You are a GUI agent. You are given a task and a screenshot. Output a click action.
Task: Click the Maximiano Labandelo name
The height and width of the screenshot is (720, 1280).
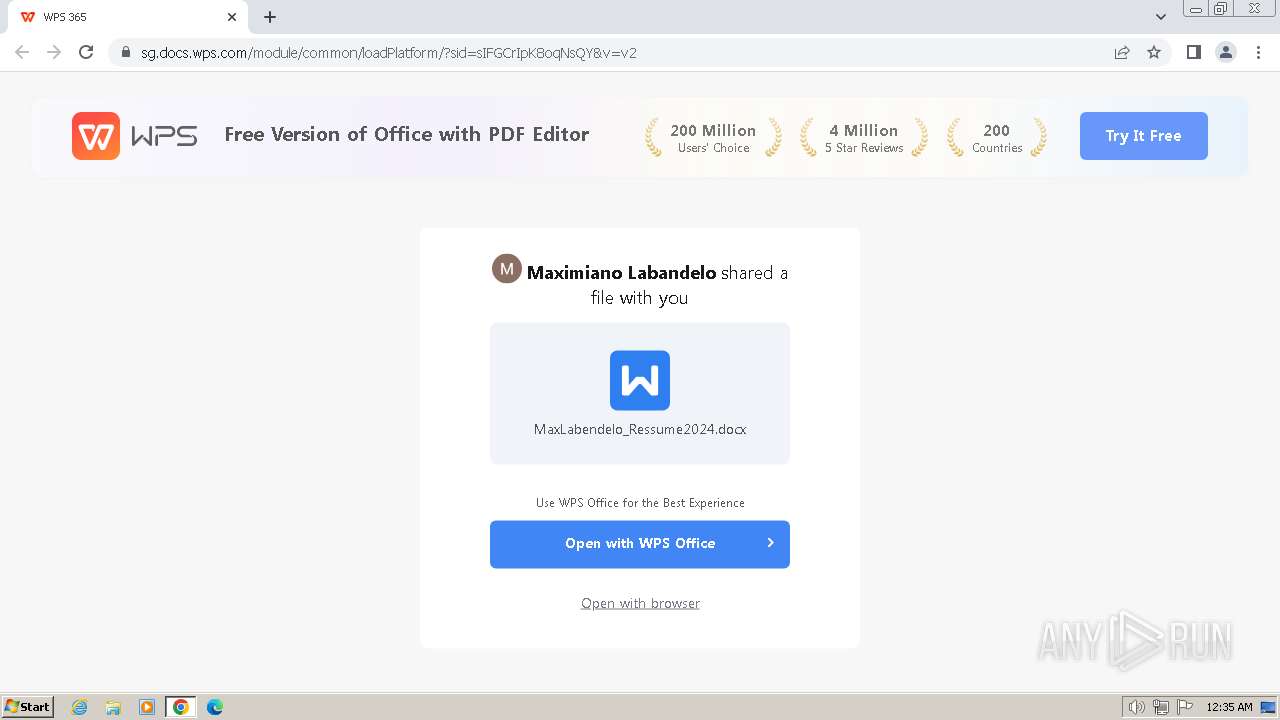pos(621,272)
